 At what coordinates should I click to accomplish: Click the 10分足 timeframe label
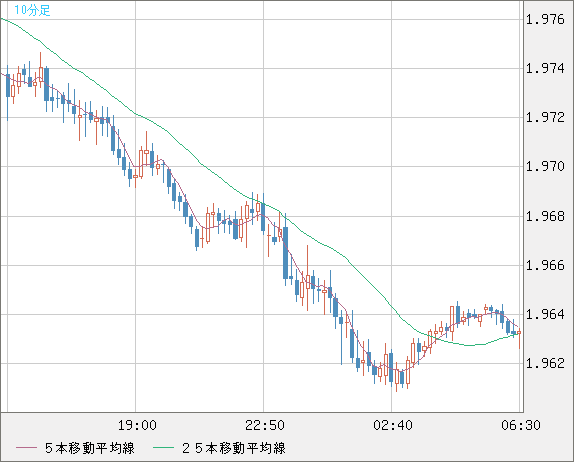[x=32, y=10]
